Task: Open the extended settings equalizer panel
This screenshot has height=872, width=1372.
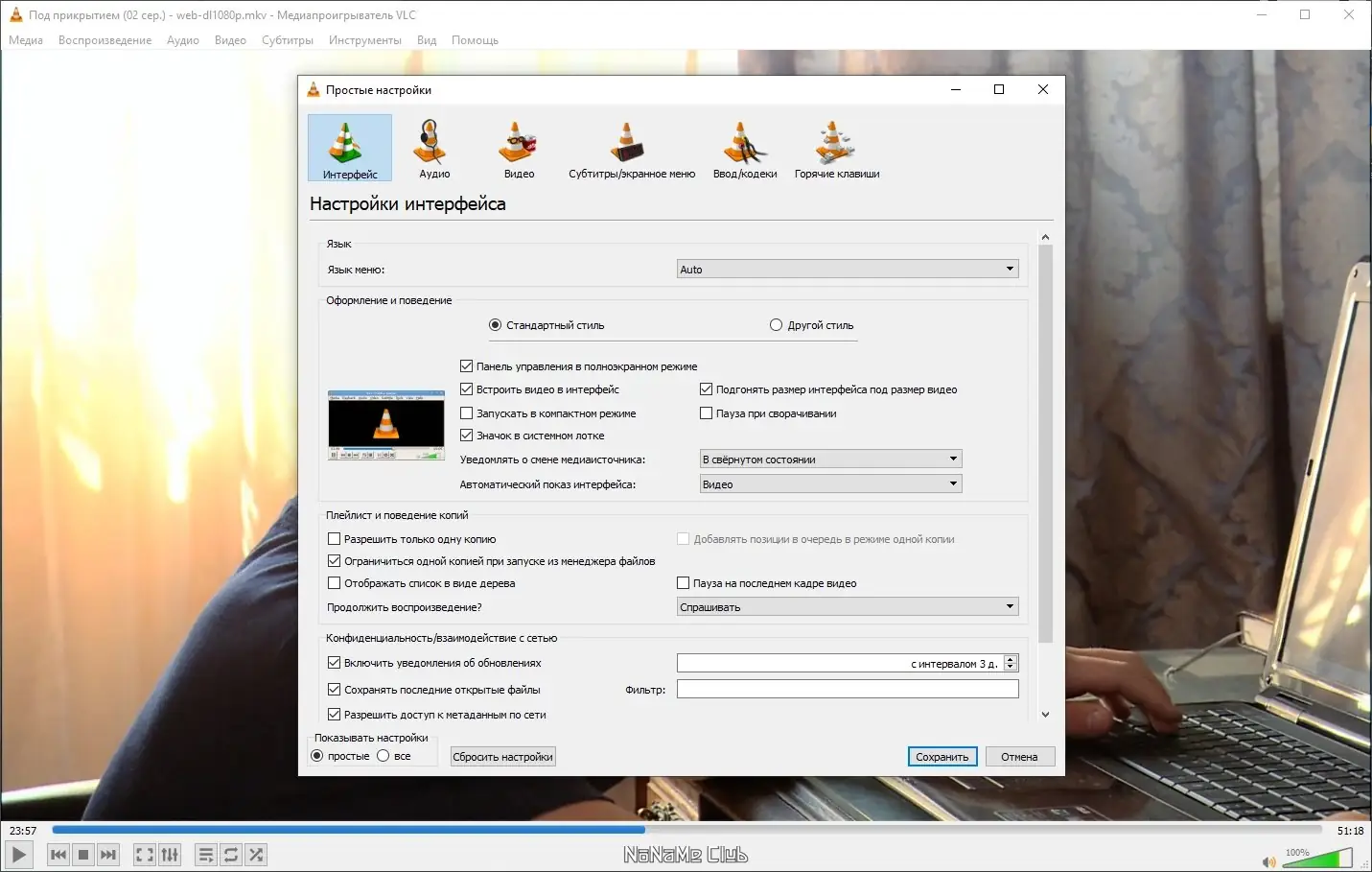Action: click(170, 854)
